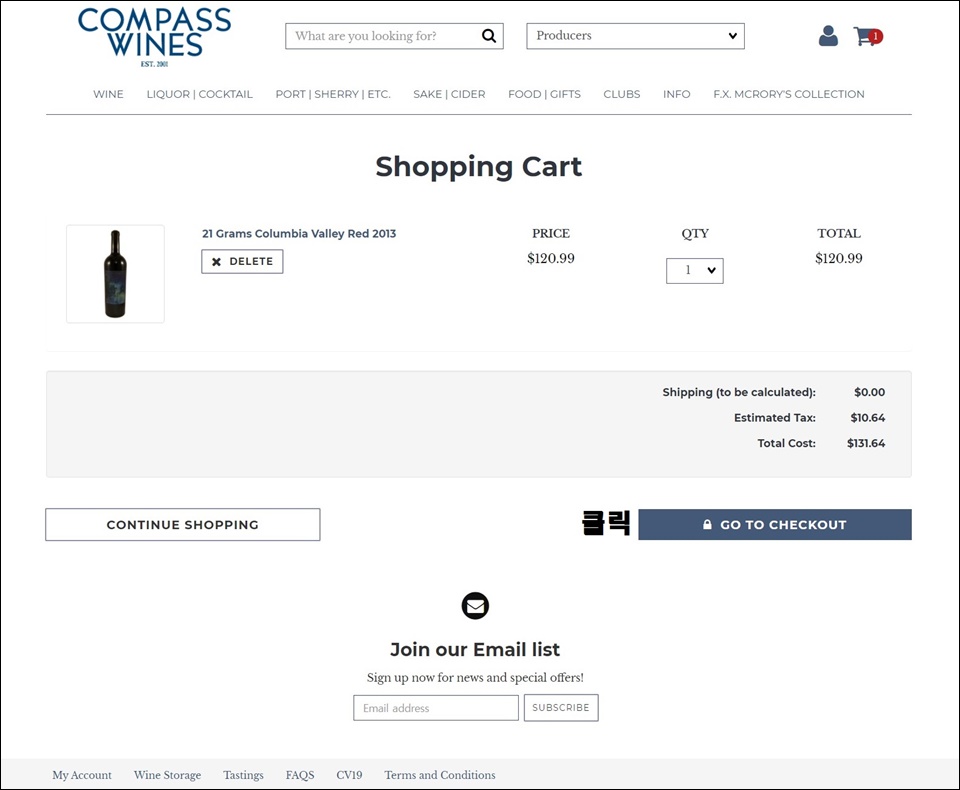
Task: Click the Estimated Tax $10.64 value
Action: (x=868, y=418)
